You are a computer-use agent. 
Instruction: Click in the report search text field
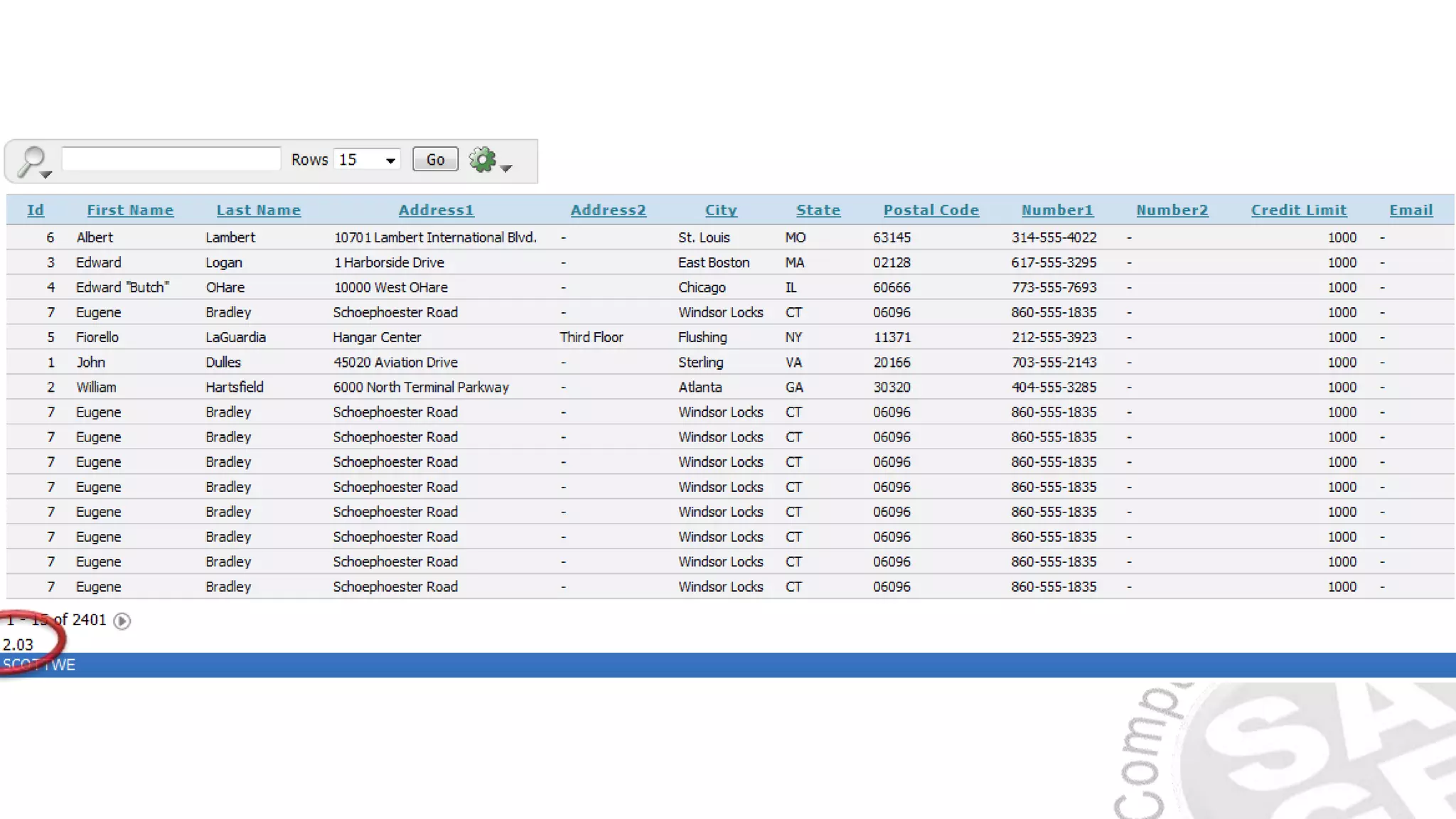(171, 159)
